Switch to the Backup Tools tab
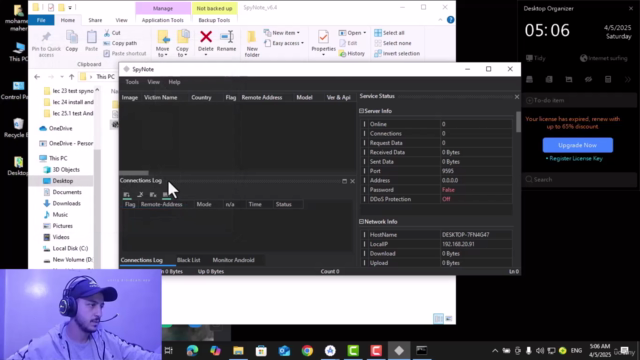The width and height of the screenshot is (640, 360). (x=214, y=20)
